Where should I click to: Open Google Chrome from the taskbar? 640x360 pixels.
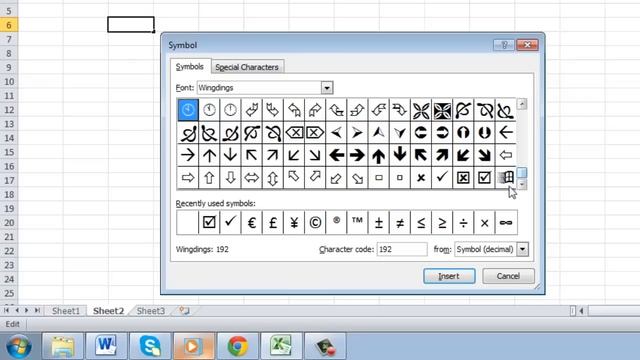[x=238, y=346]
